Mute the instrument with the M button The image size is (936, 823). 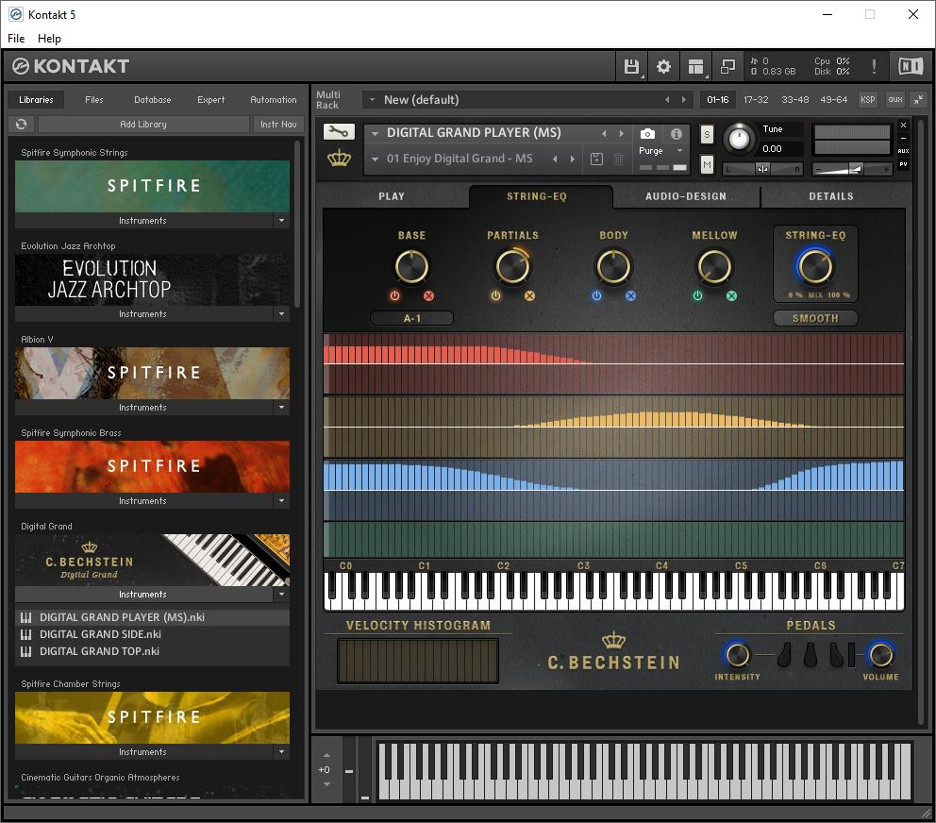707,164
